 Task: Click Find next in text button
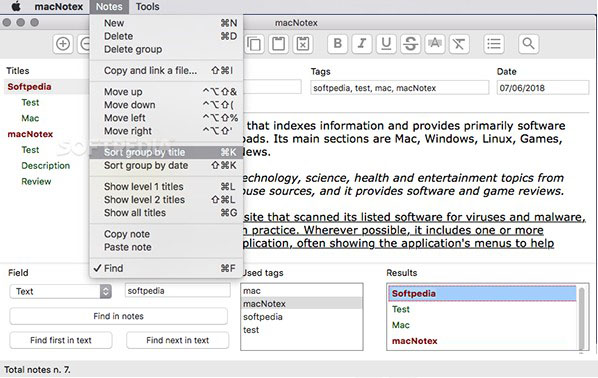178,340
